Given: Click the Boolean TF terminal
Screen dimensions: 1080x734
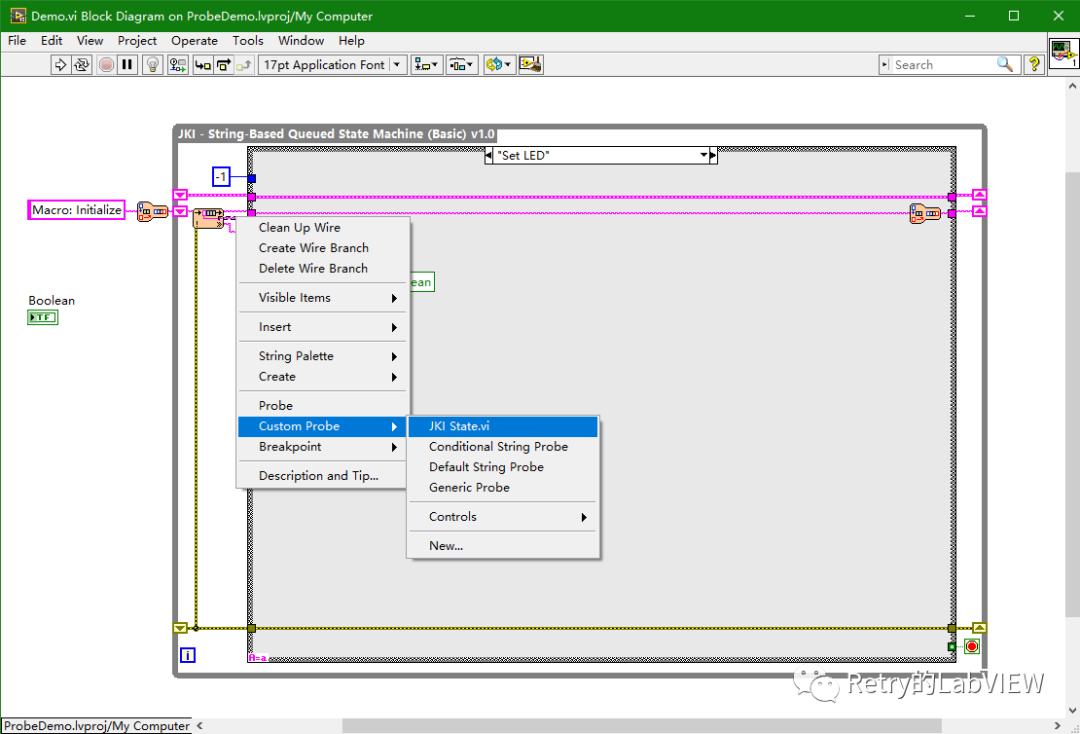Looking at the screenshot, I should pos(43,317).
